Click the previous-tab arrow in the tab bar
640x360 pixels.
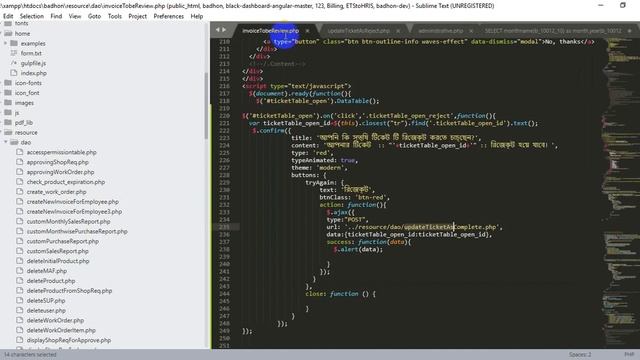[218, 30]
